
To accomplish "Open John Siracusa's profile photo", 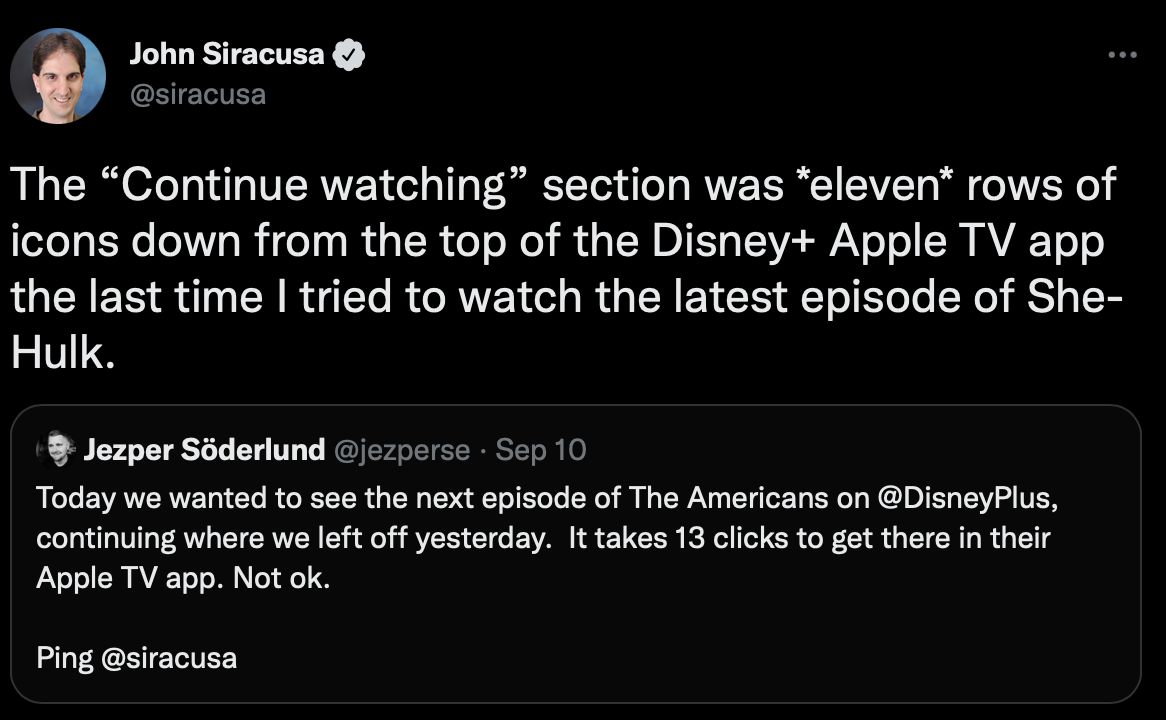I will click(58, 75).
